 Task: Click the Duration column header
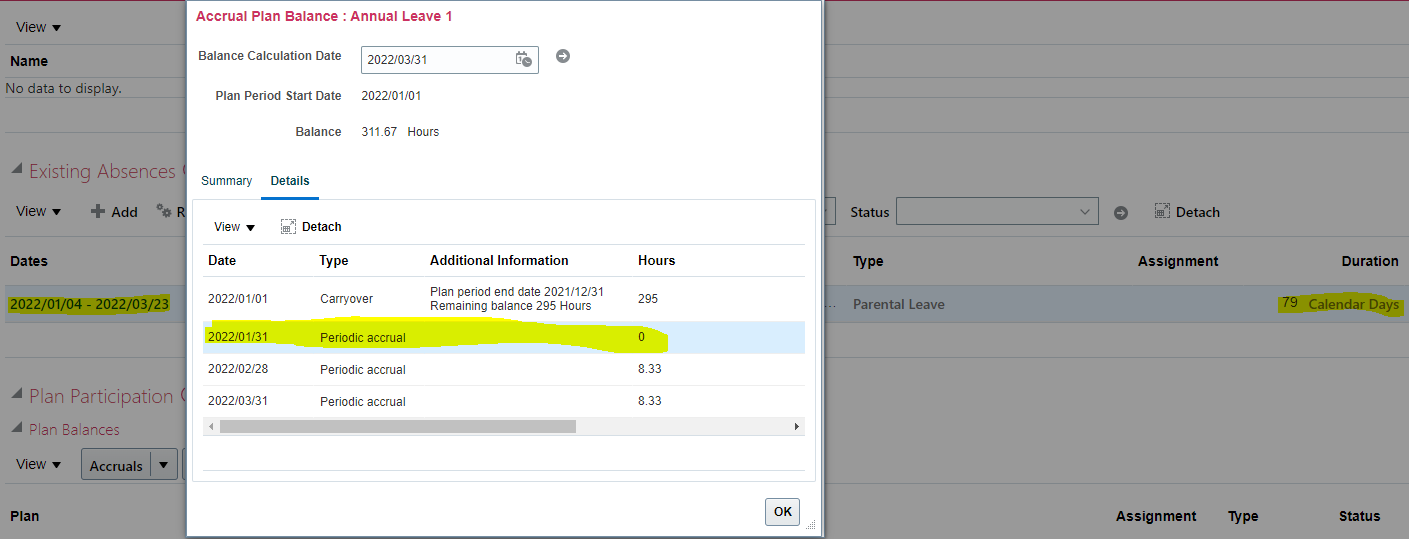click(x=1370, y=261)
